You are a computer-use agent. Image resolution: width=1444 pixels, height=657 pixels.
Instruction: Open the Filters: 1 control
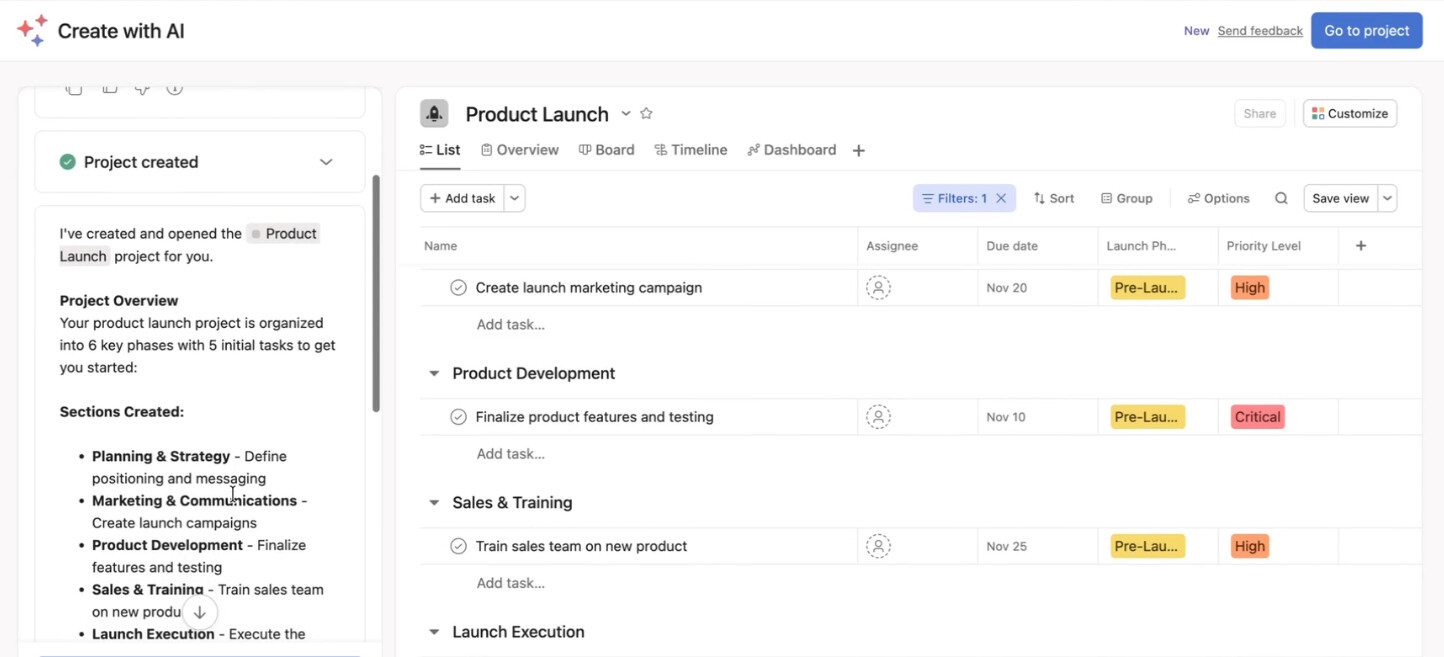coord(954,198)
